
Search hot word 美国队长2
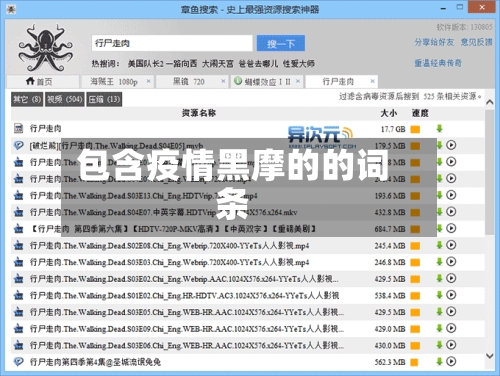pyautogui.click(x=145, y=64)
